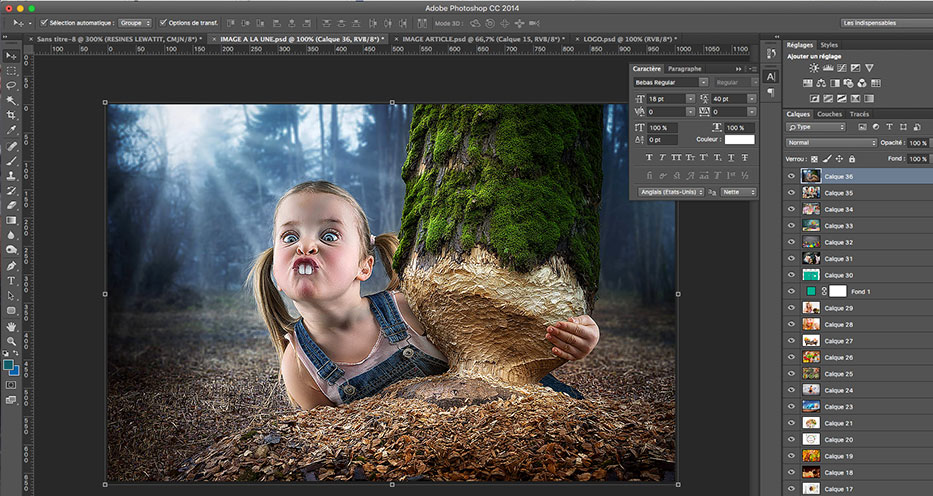
Task: Click the layer Opacité value field
Action: [x=919, y=143]
